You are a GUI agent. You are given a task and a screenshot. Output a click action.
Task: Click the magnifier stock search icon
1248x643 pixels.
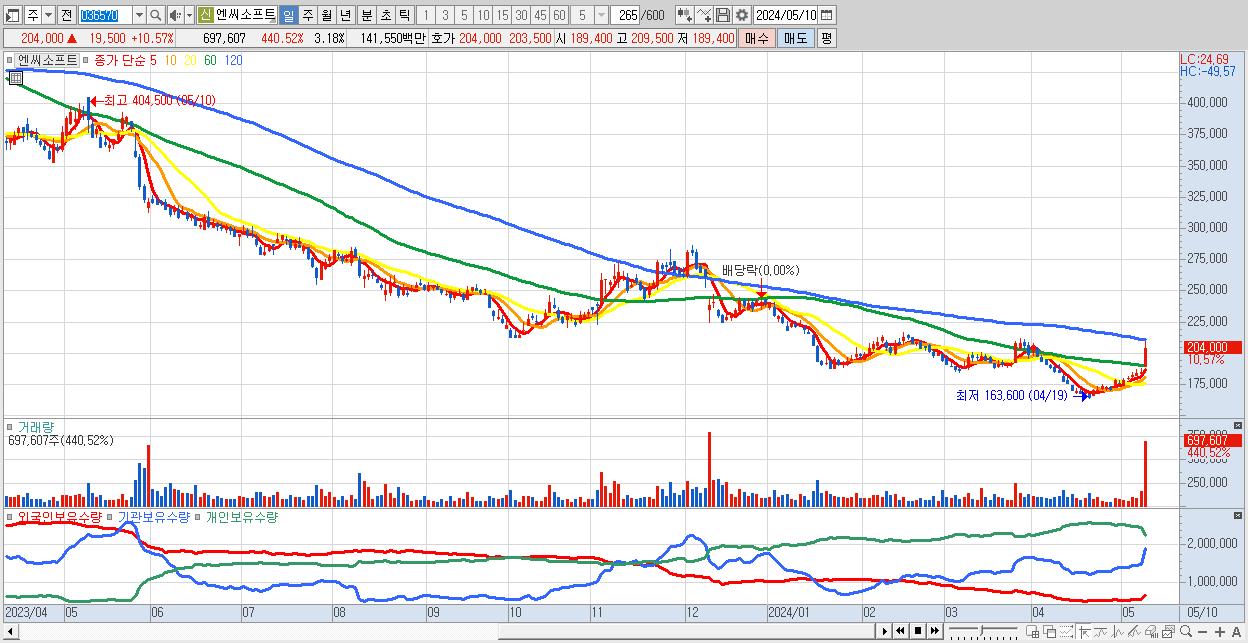155,15
